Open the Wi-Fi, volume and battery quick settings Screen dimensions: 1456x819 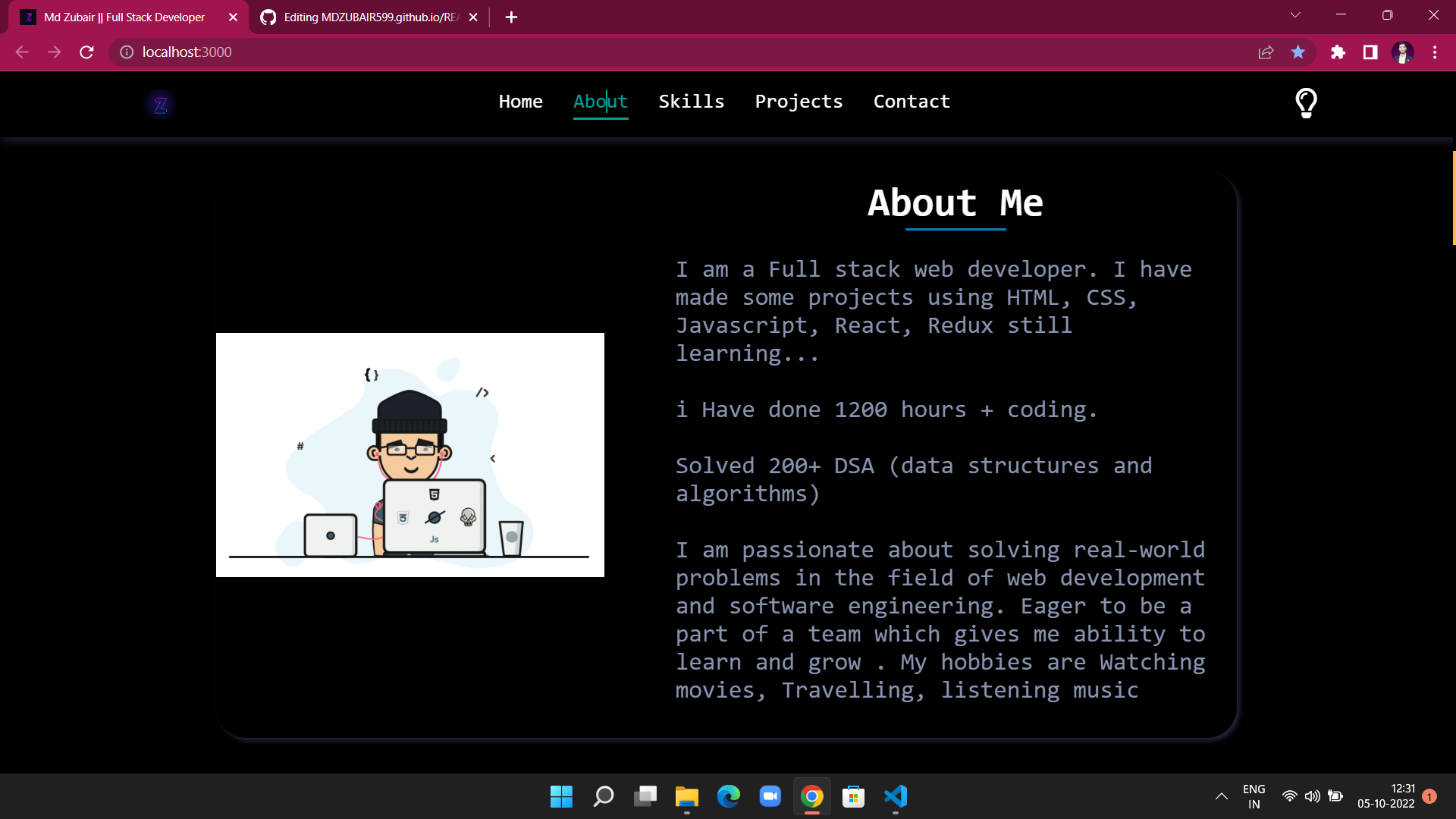click(x=1313, y=796)
